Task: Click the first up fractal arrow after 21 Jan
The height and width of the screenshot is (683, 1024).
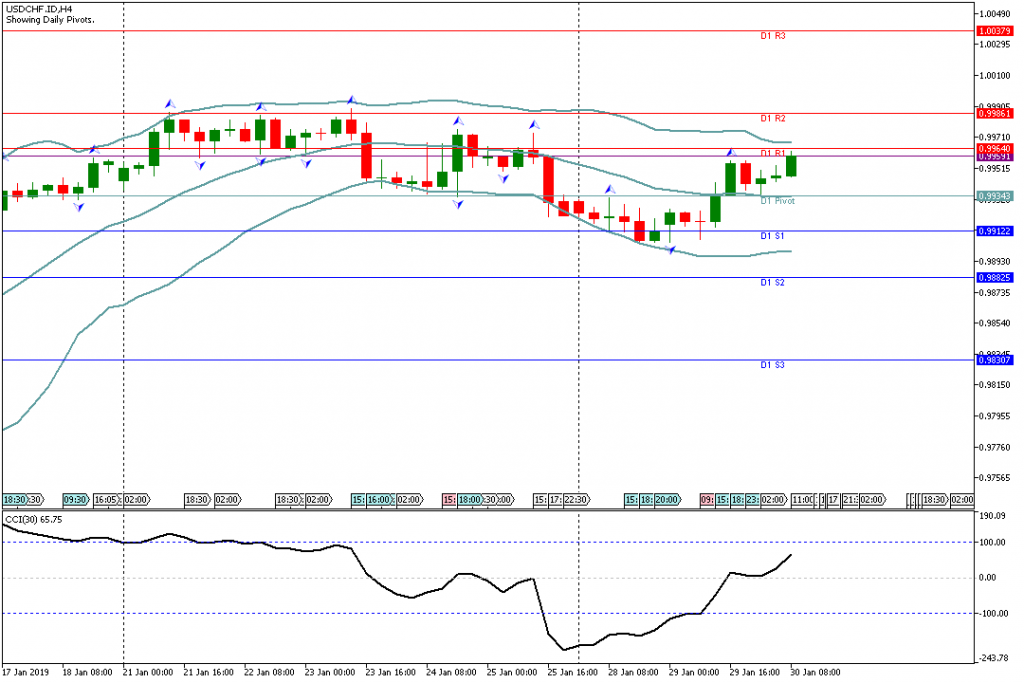Action: click(169, 103)
